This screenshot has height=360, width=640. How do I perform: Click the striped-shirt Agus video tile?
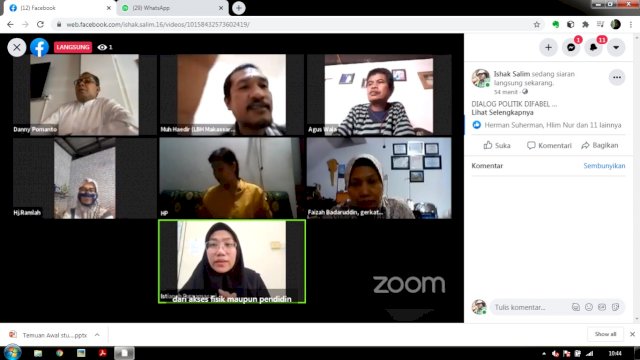[379, 95]
